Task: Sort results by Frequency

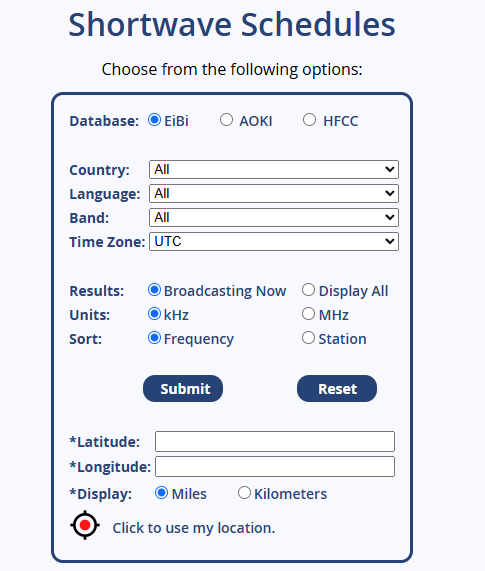Action: point(154,338)
